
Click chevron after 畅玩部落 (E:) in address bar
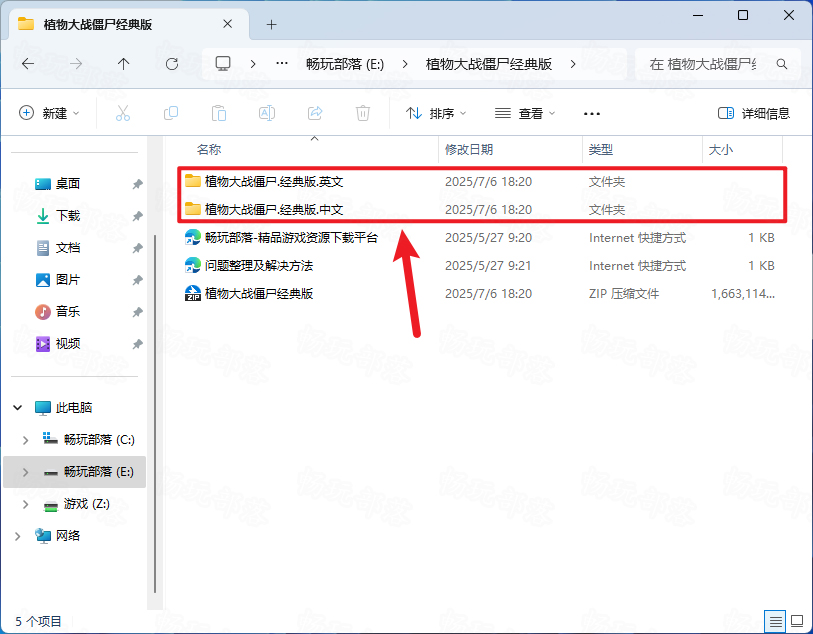pos(405,64)
